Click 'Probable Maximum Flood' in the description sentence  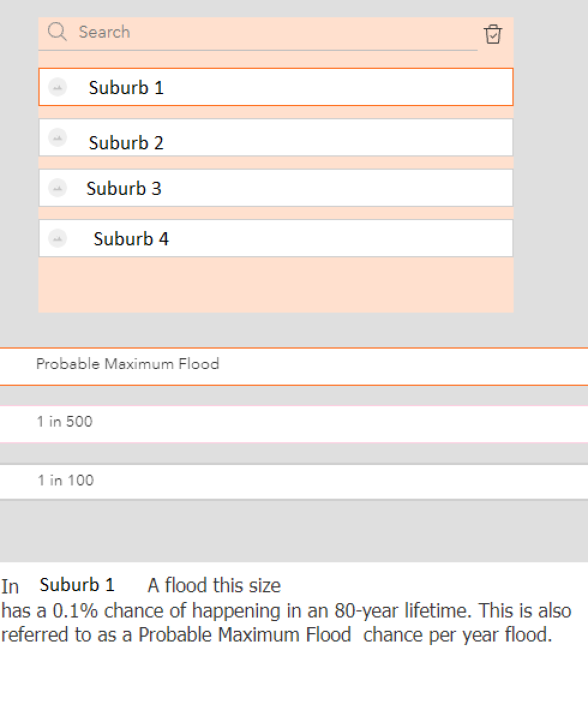[x=245, y=635]
